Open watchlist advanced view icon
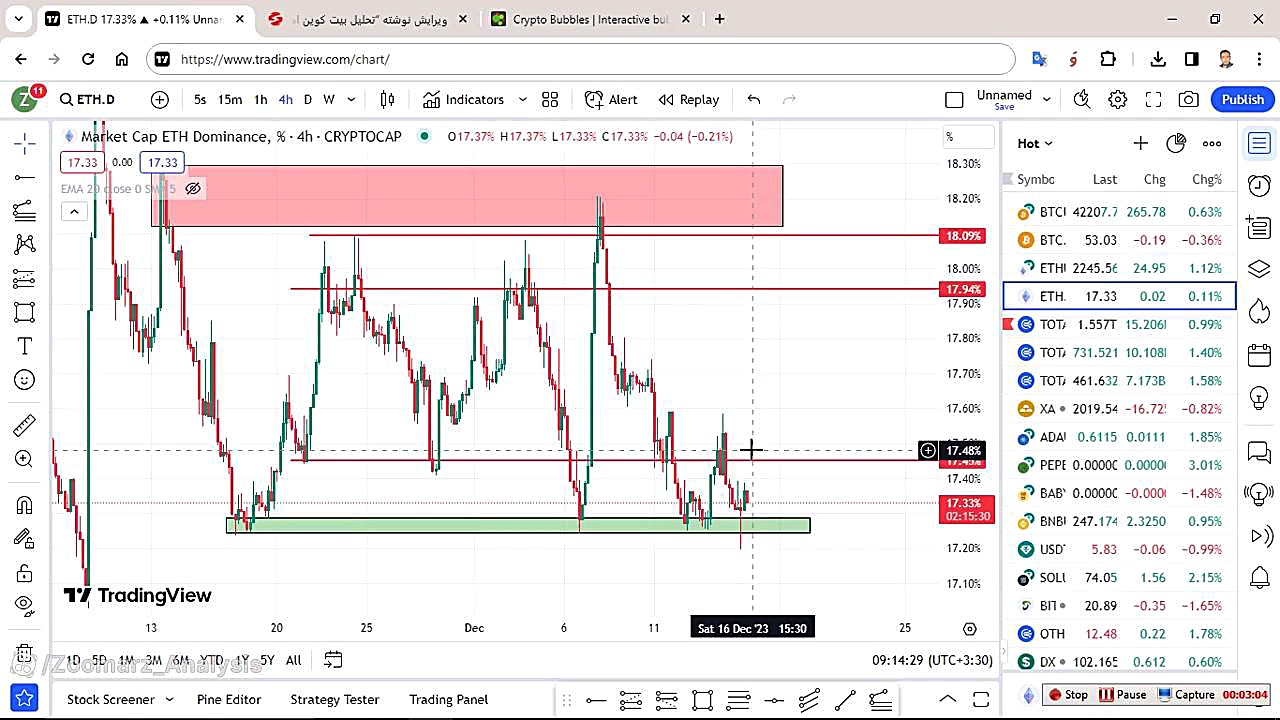The width and height of the screenshot is (1280, 720). click(1176, 143)
